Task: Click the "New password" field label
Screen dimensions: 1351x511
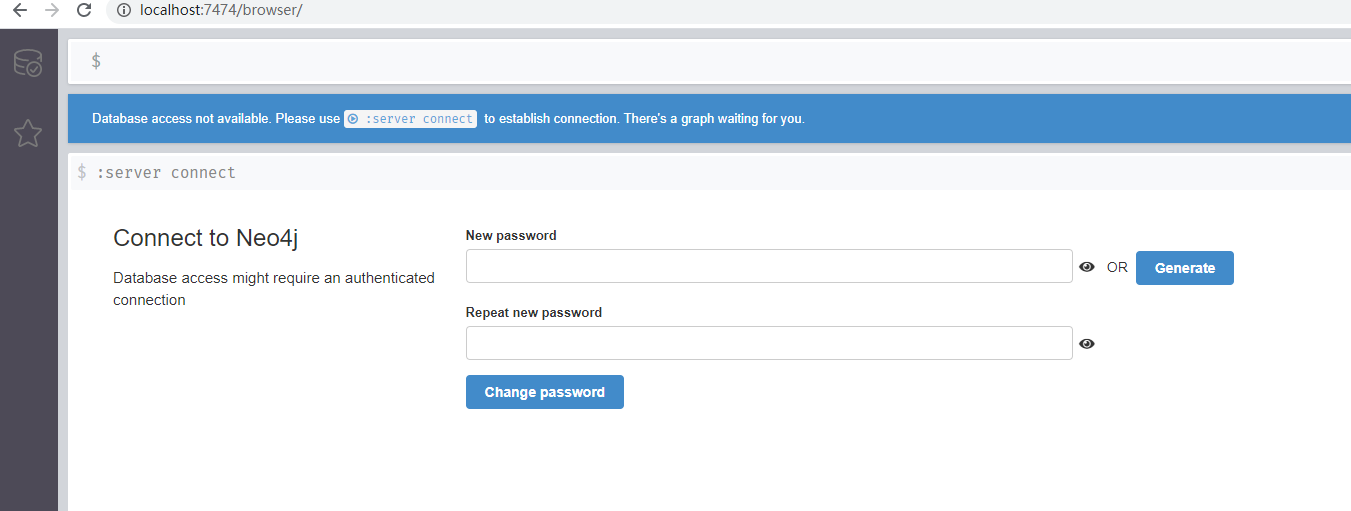Action: (x=511, y=236)
